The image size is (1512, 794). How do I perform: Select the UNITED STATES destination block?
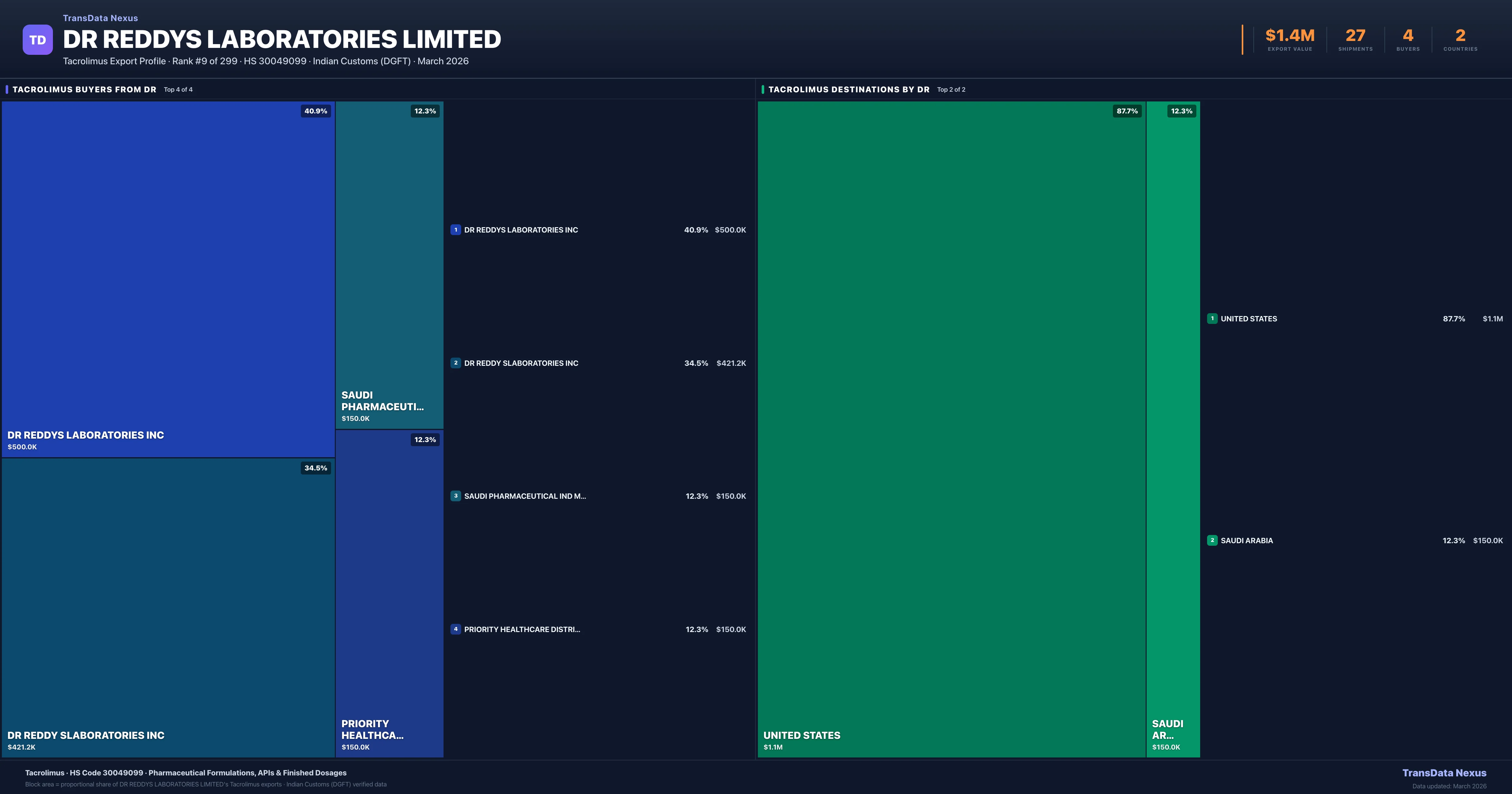coord(951,429)
